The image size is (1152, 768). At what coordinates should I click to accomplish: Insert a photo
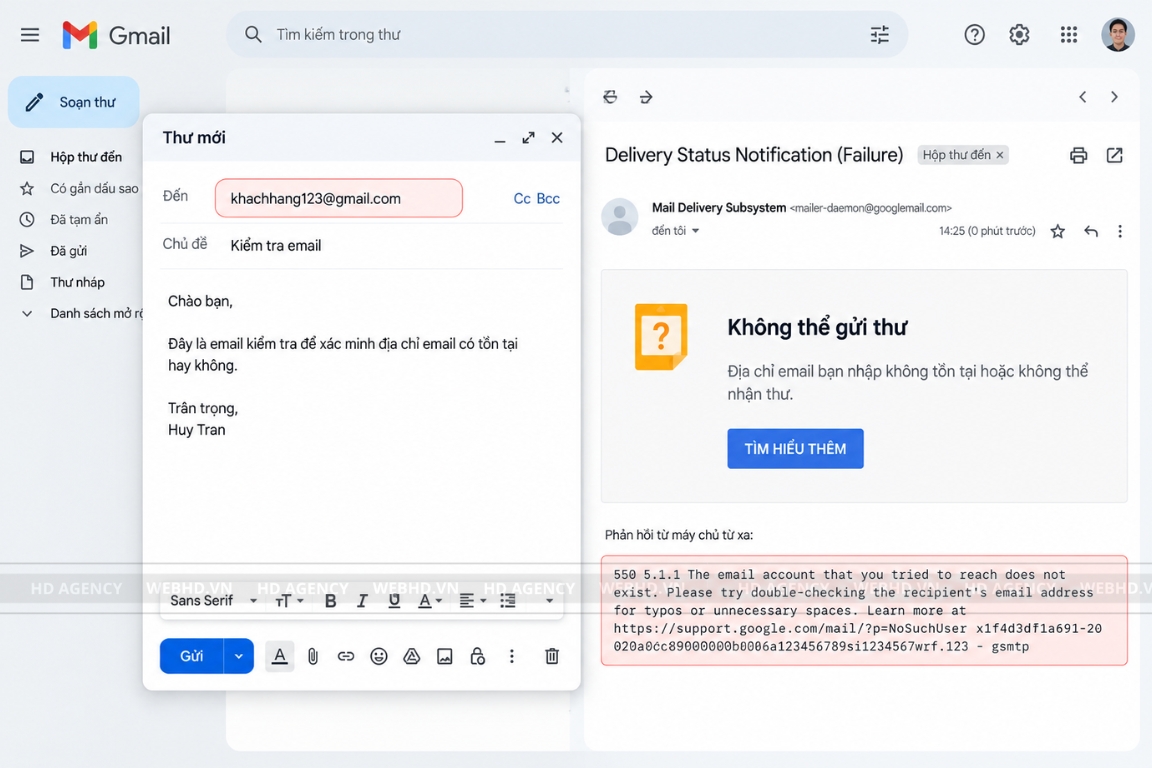(x=444, y=656)
